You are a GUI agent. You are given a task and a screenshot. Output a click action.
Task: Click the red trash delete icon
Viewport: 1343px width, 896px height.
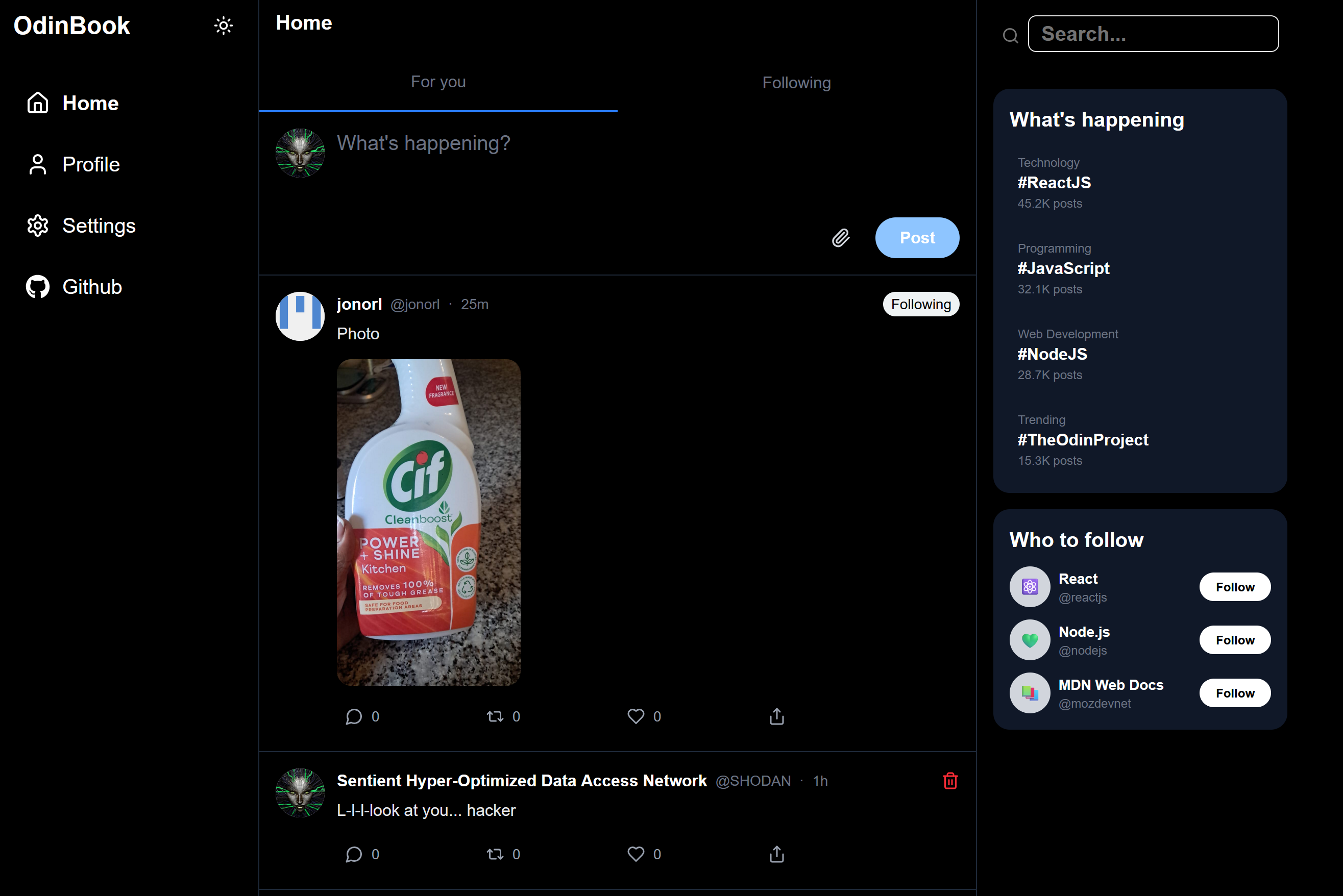point(950,781)
